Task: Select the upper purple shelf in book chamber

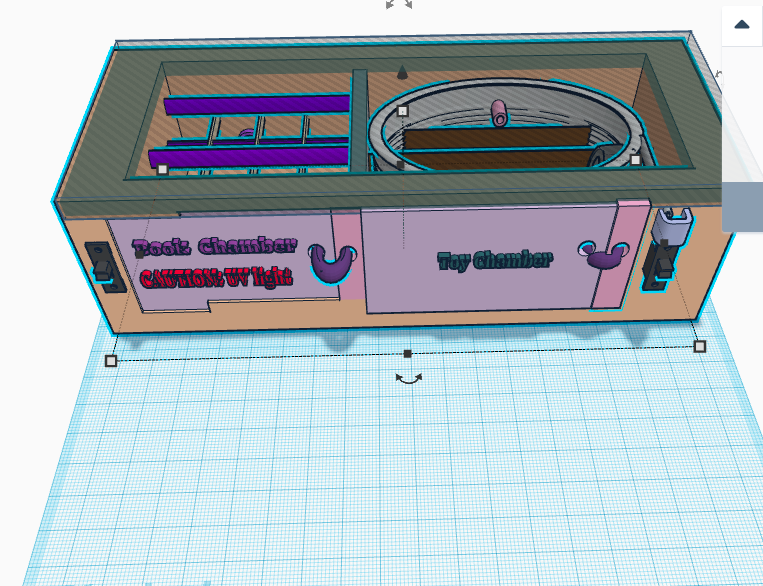Action: point(257,105)
